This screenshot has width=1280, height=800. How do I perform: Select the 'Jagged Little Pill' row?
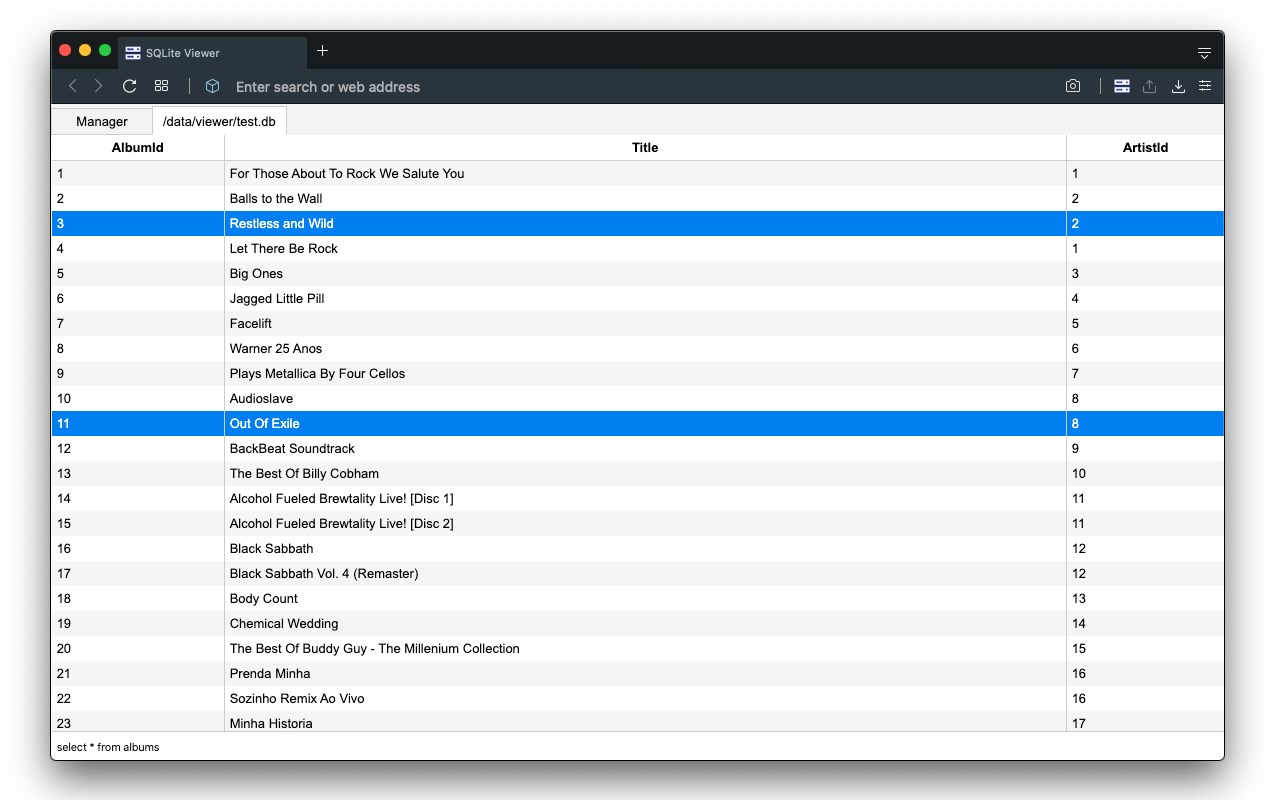point(638,298)
